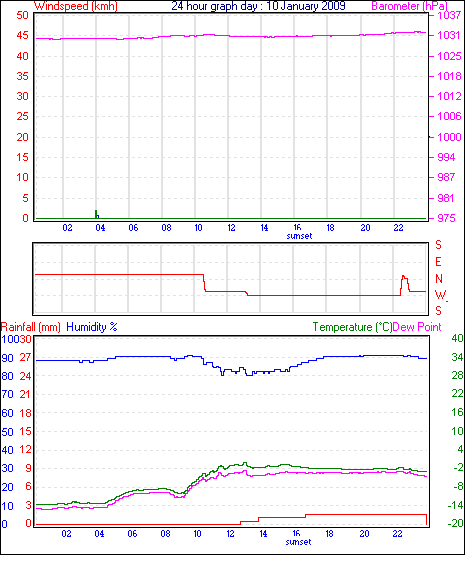Click the blue humidity line dip near hour 12
This screenshot has width=466, height=566.
pyautogui.click(x=222, y=373)
